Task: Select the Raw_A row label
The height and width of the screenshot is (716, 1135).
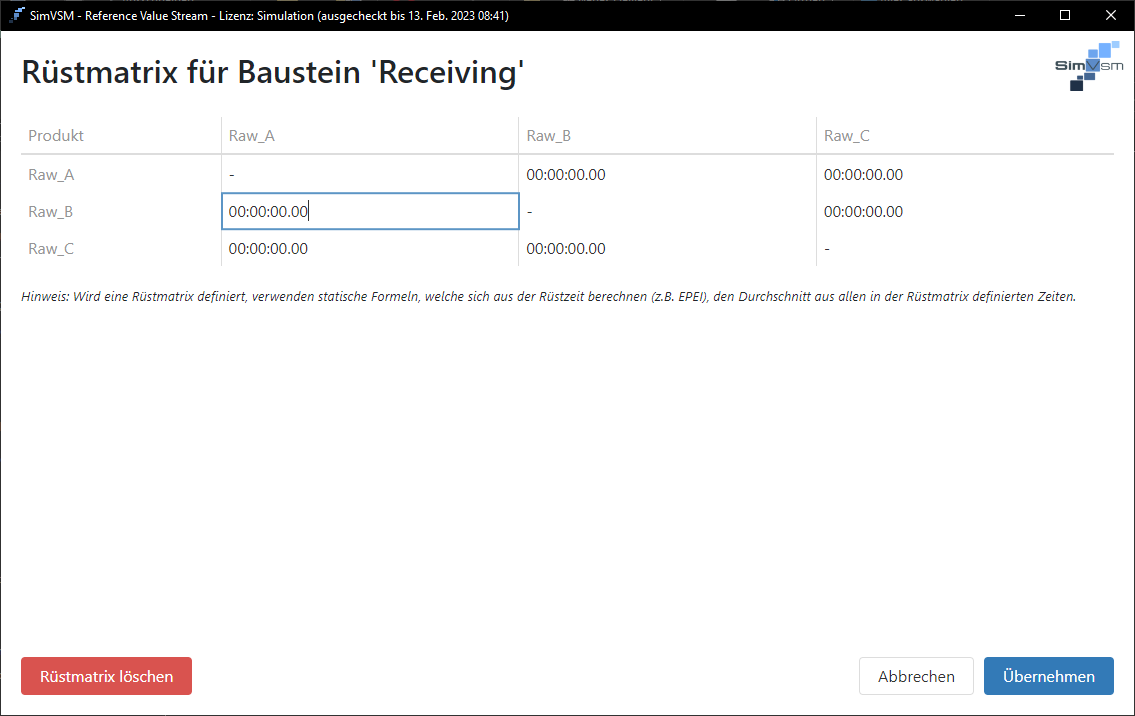Action: coord(51,175)
